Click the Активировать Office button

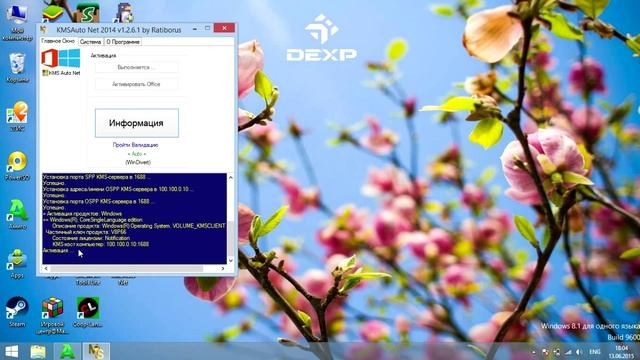tap(136, 84)
